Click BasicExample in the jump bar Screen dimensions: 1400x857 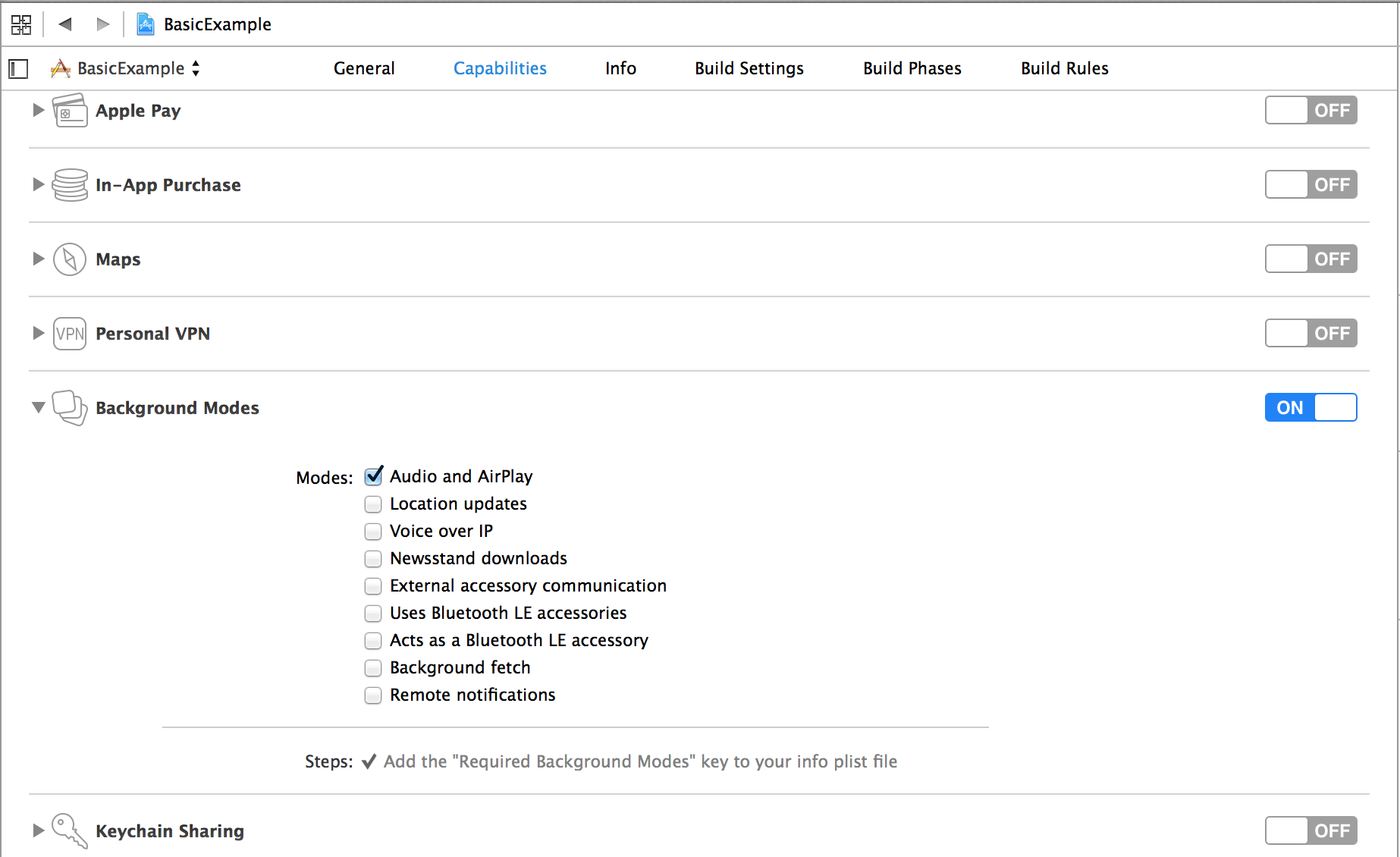click(217, 24)
